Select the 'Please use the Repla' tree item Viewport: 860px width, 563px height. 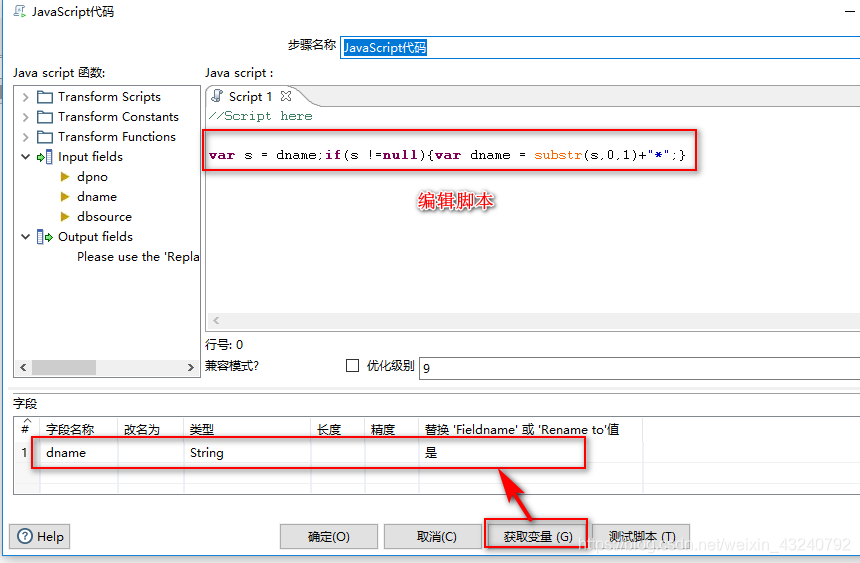pos(138,257)
